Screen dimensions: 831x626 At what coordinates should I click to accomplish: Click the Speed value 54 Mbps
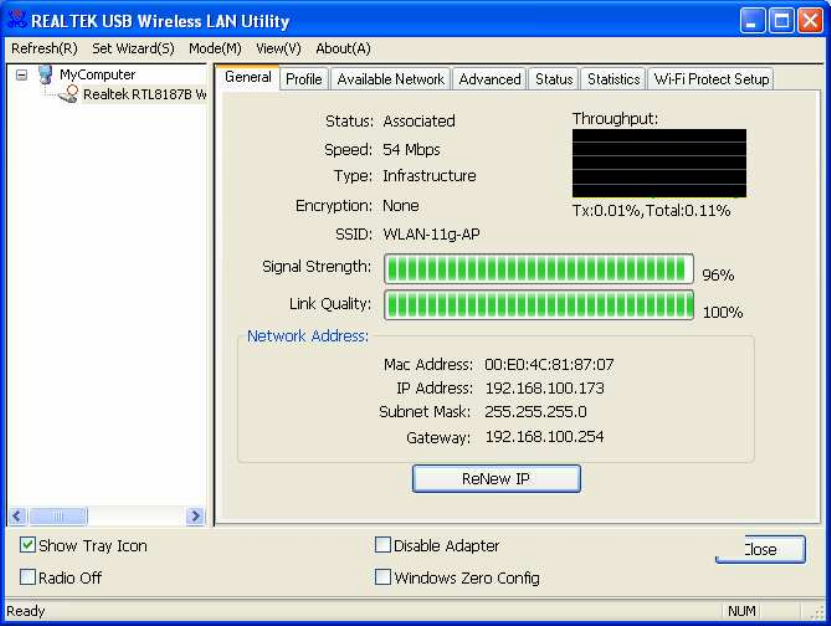coord(411,150)
